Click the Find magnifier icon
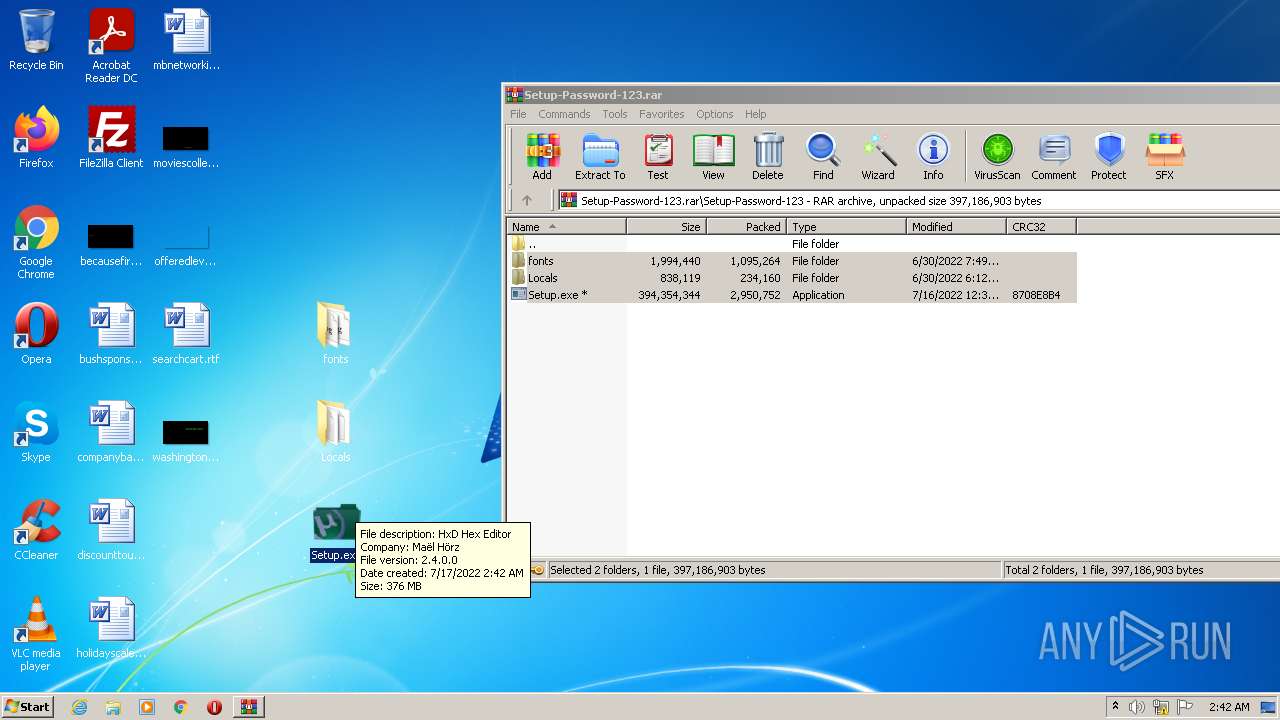 (823, 157)
